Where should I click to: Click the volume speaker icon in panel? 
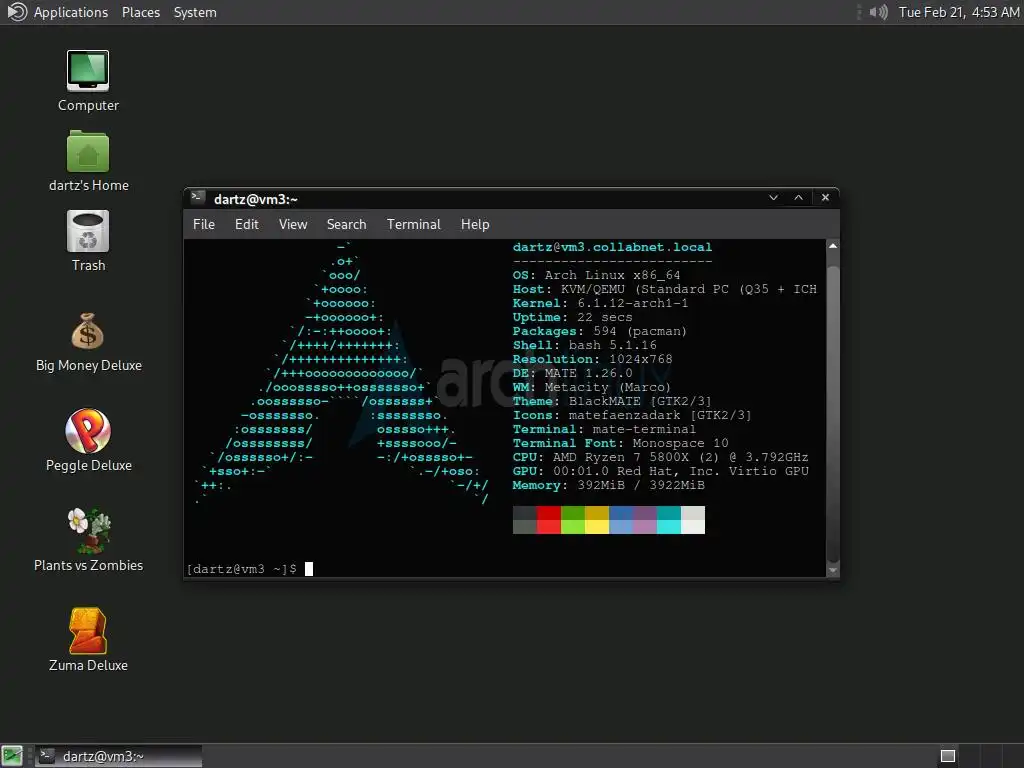[x=878, y=12]
